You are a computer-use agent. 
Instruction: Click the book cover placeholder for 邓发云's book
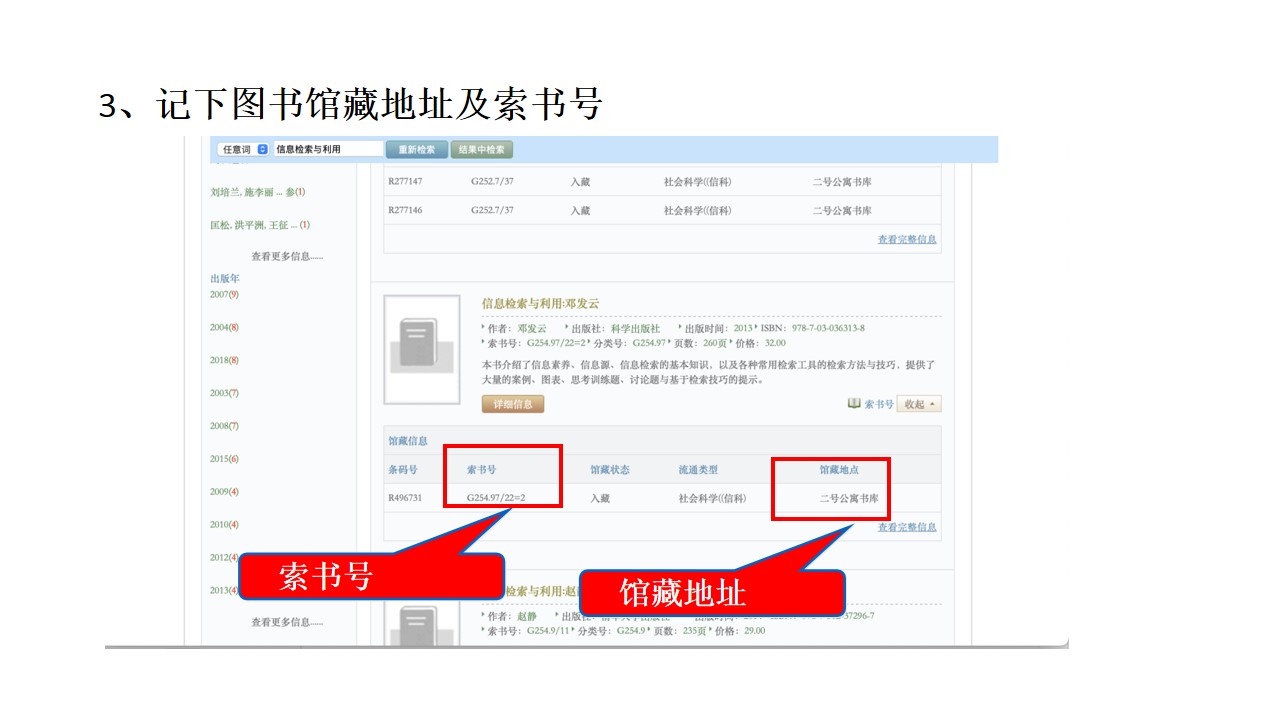pyautogui.click(x=422, y=349)
